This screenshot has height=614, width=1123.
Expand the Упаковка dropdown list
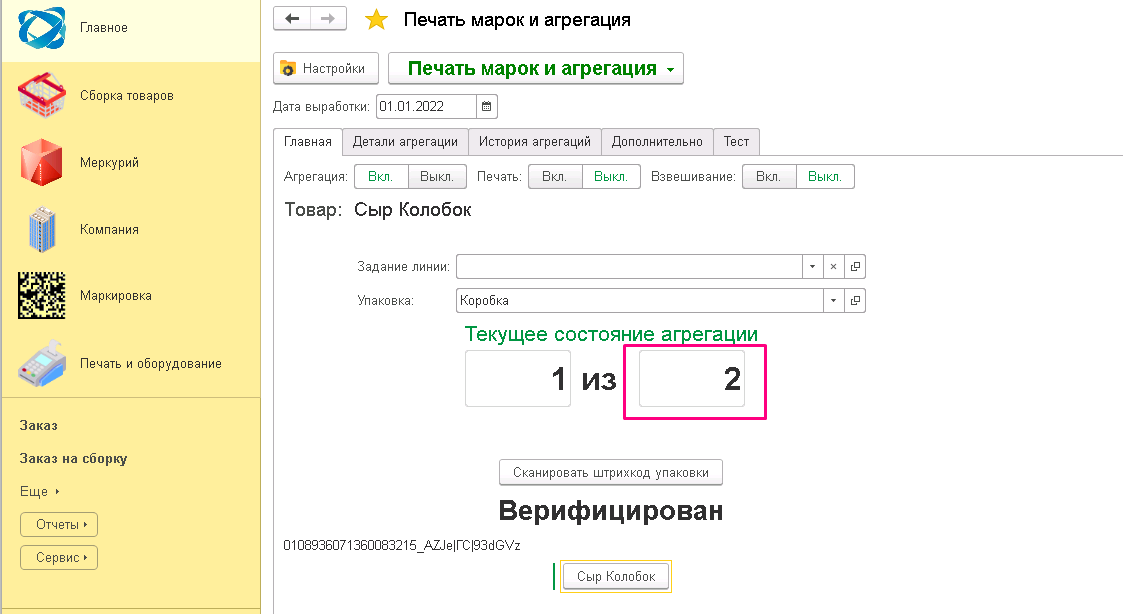(x=833, y=301)
